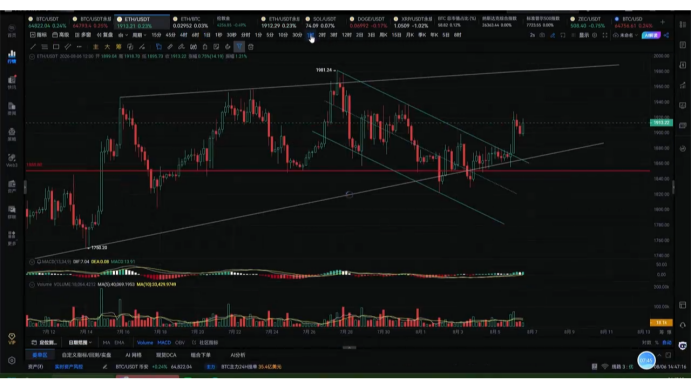Toggle the MACD indicator legend visibility
The width and height of the screenshot is (692, 389).
point(32,262)
